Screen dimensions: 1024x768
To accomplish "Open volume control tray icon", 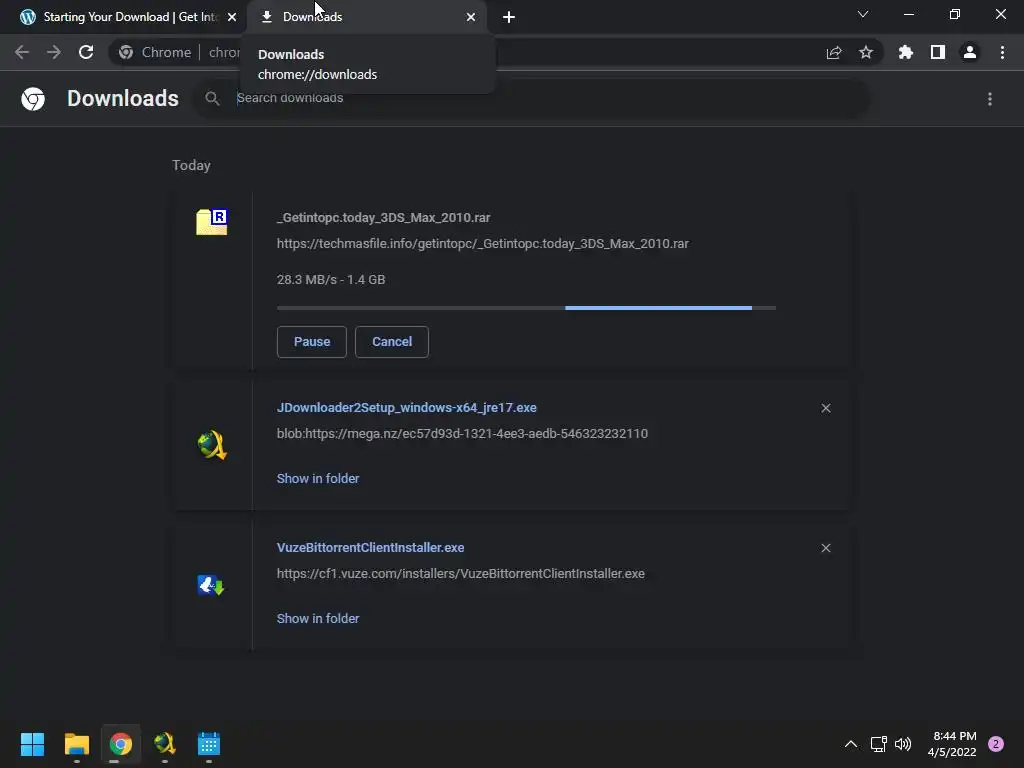I will pyautogui.click(x=903, y=744).
